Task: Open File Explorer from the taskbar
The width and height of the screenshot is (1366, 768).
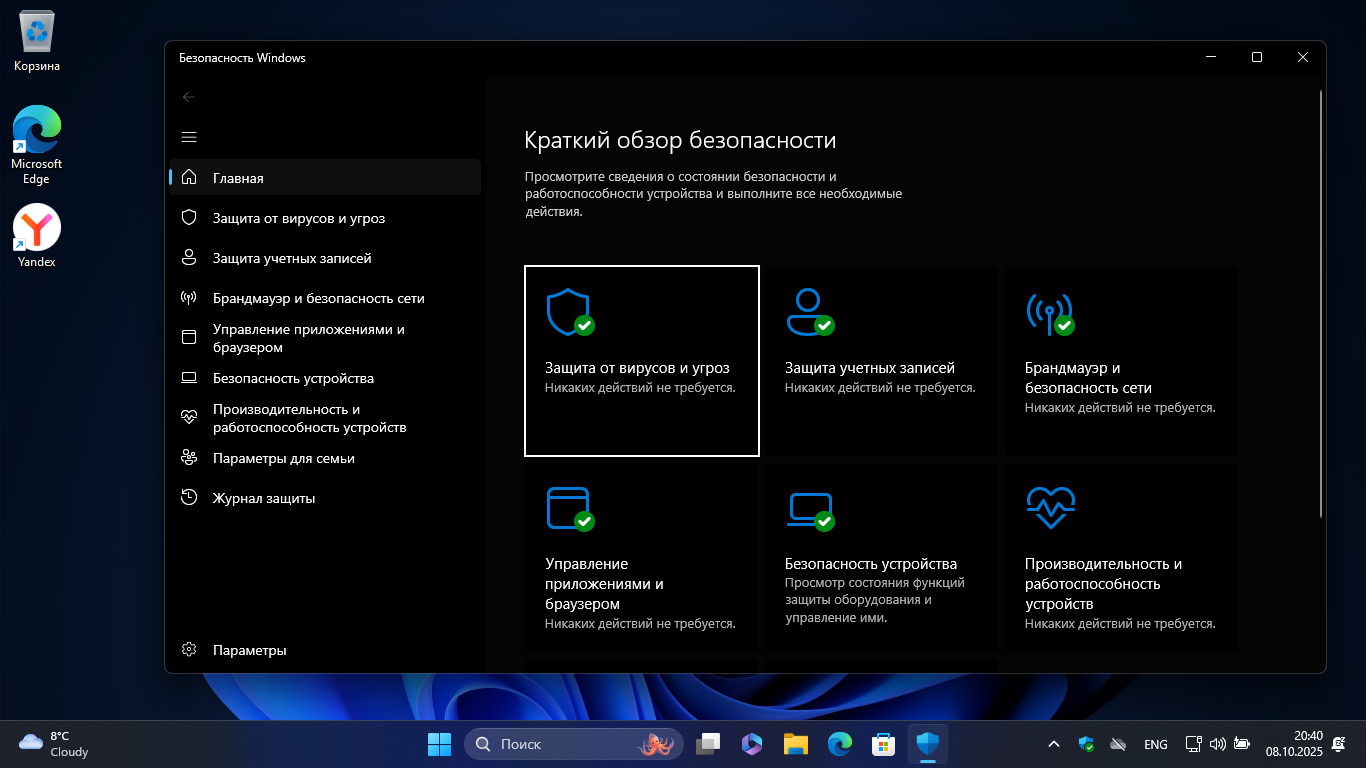Action: [795, 744]
